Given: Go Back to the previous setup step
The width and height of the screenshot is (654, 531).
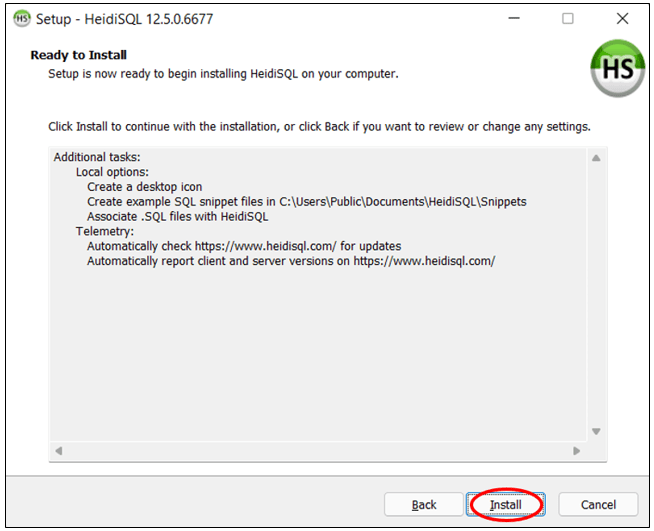Looking at the screenshot, I should pyautogui.click(x=424, y=505).
